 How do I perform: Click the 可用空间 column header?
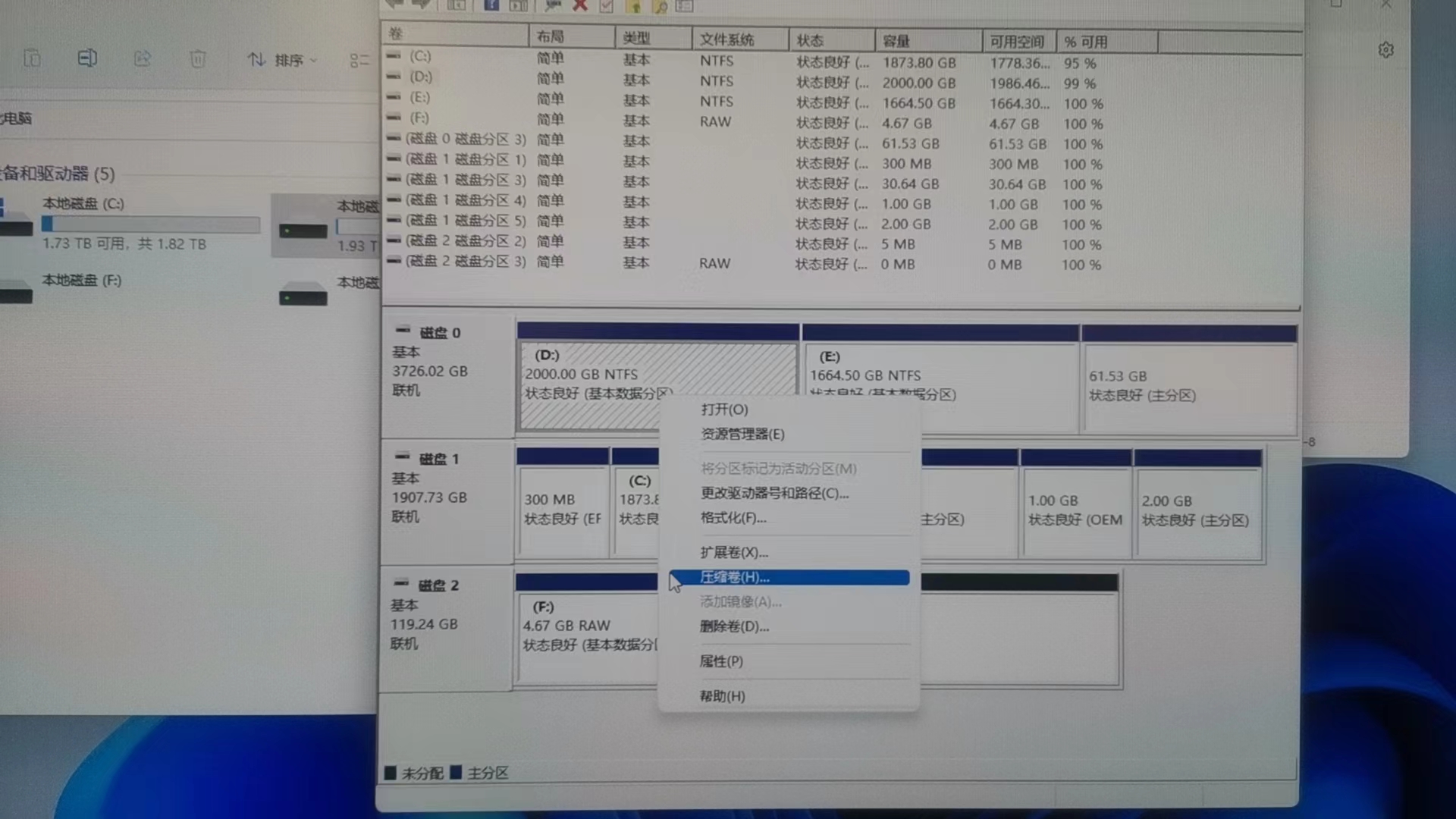1016,42
